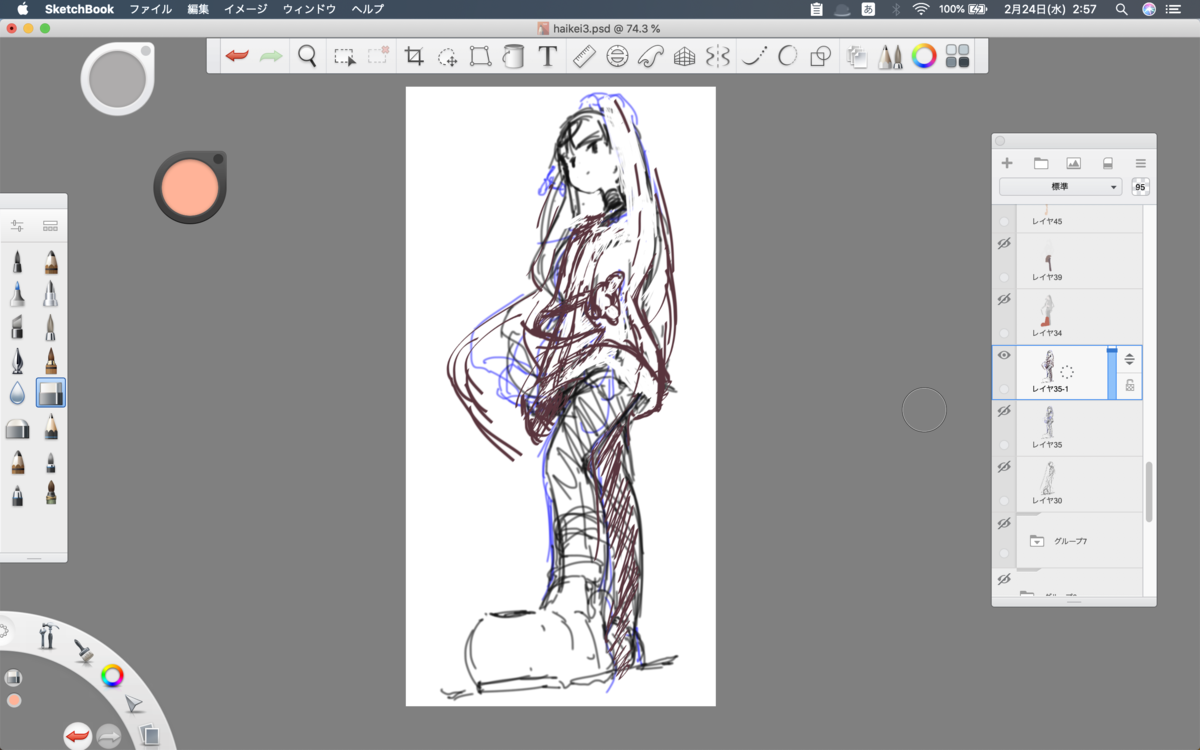This screenshot has height=750, width=1200.
Task: Open the Perspective Guides tool
Action: [x=684, y=57]
